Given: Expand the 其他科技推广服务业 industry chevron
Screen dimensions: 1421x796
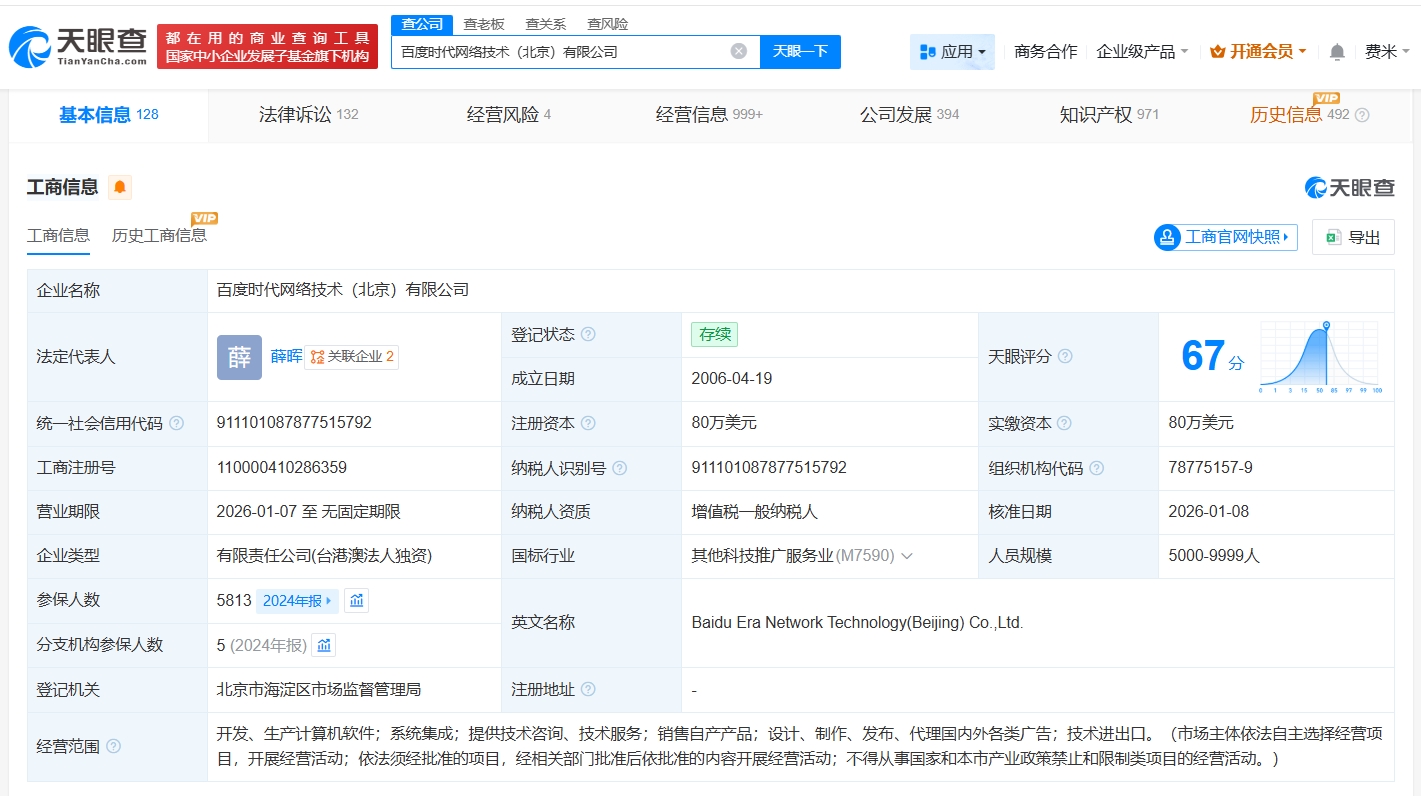Looking at the screenshot, I should pyautogui.click(x=907, y=555).
